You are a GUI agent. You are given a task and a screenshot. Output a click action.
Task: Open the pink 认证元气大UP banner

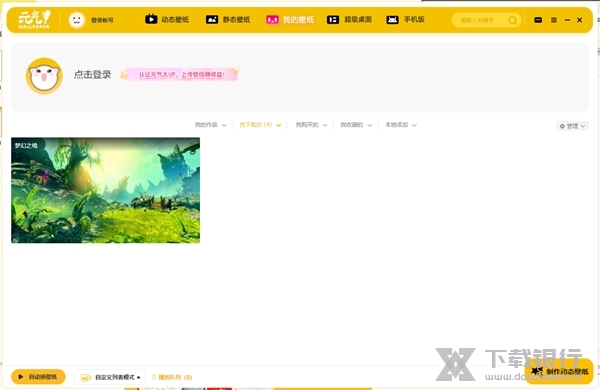click(x=180, y=74)
